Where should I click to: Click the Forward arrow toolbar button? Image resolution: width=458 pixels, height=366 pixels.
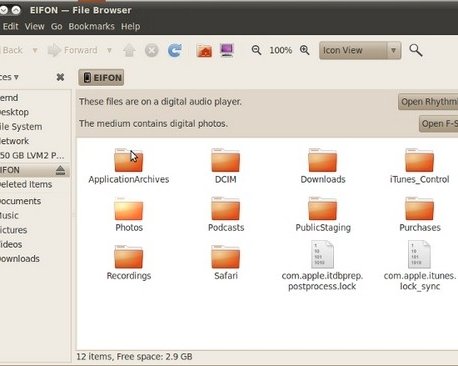coord(73,50)
